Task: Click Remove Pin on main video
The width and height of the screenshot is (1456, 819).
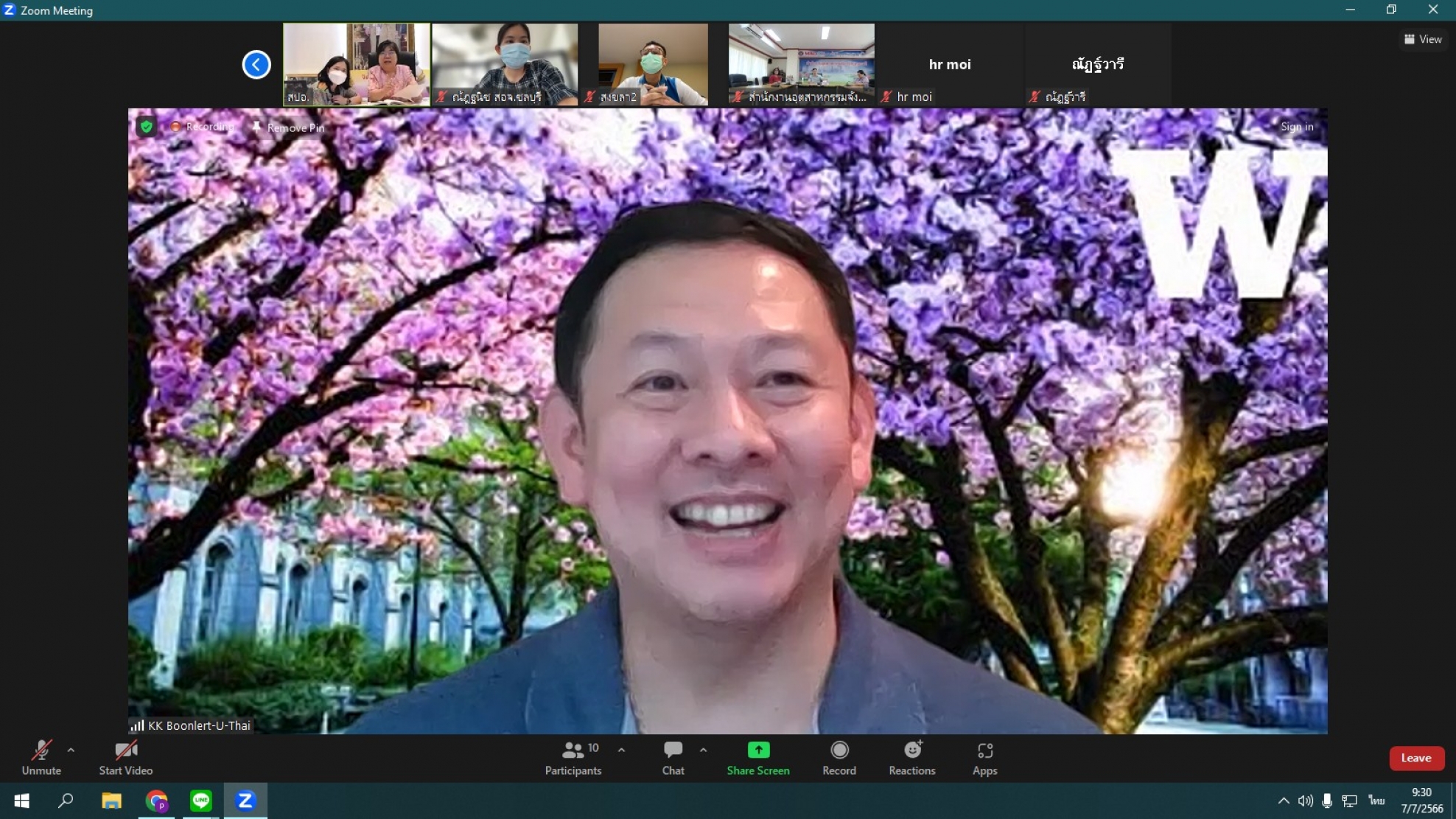Action: 288,128
